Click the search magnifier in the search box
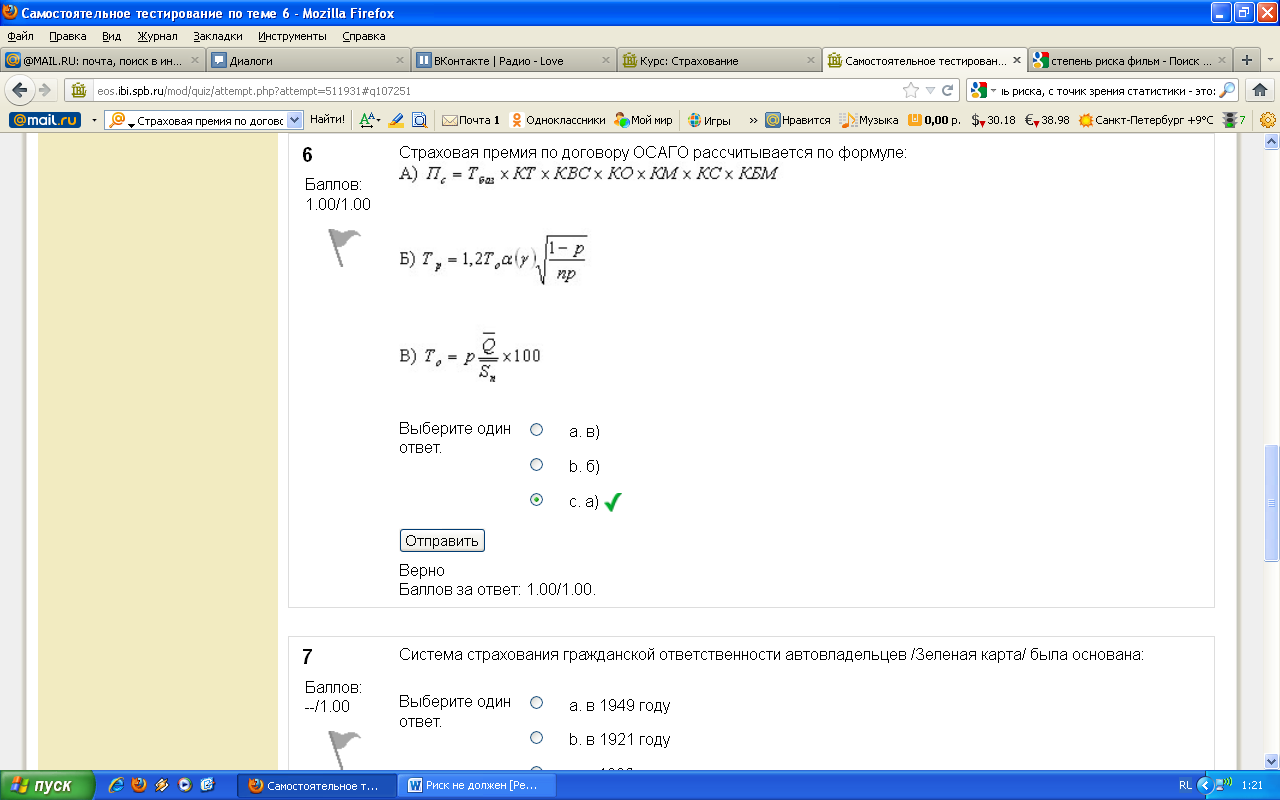The image size is (1280, 800). point(1228,90)
